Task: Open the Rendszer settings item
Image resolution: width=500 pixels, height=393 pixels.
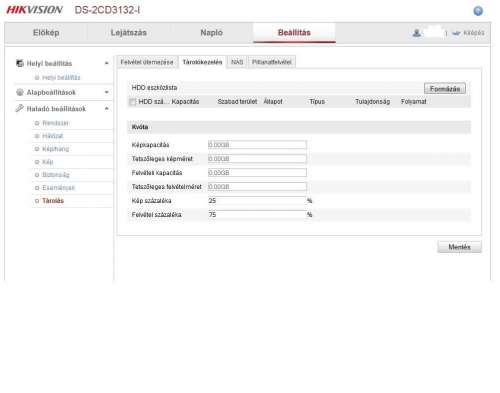Action: pos(55,123)
